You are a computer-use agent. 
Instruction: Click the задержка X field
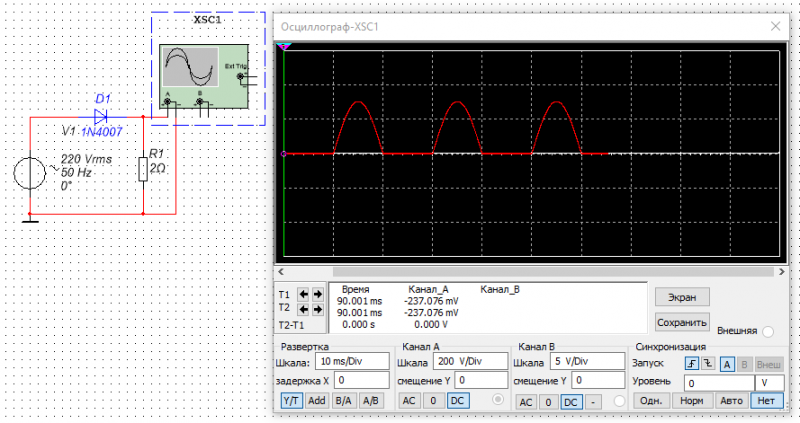(362, 380)
